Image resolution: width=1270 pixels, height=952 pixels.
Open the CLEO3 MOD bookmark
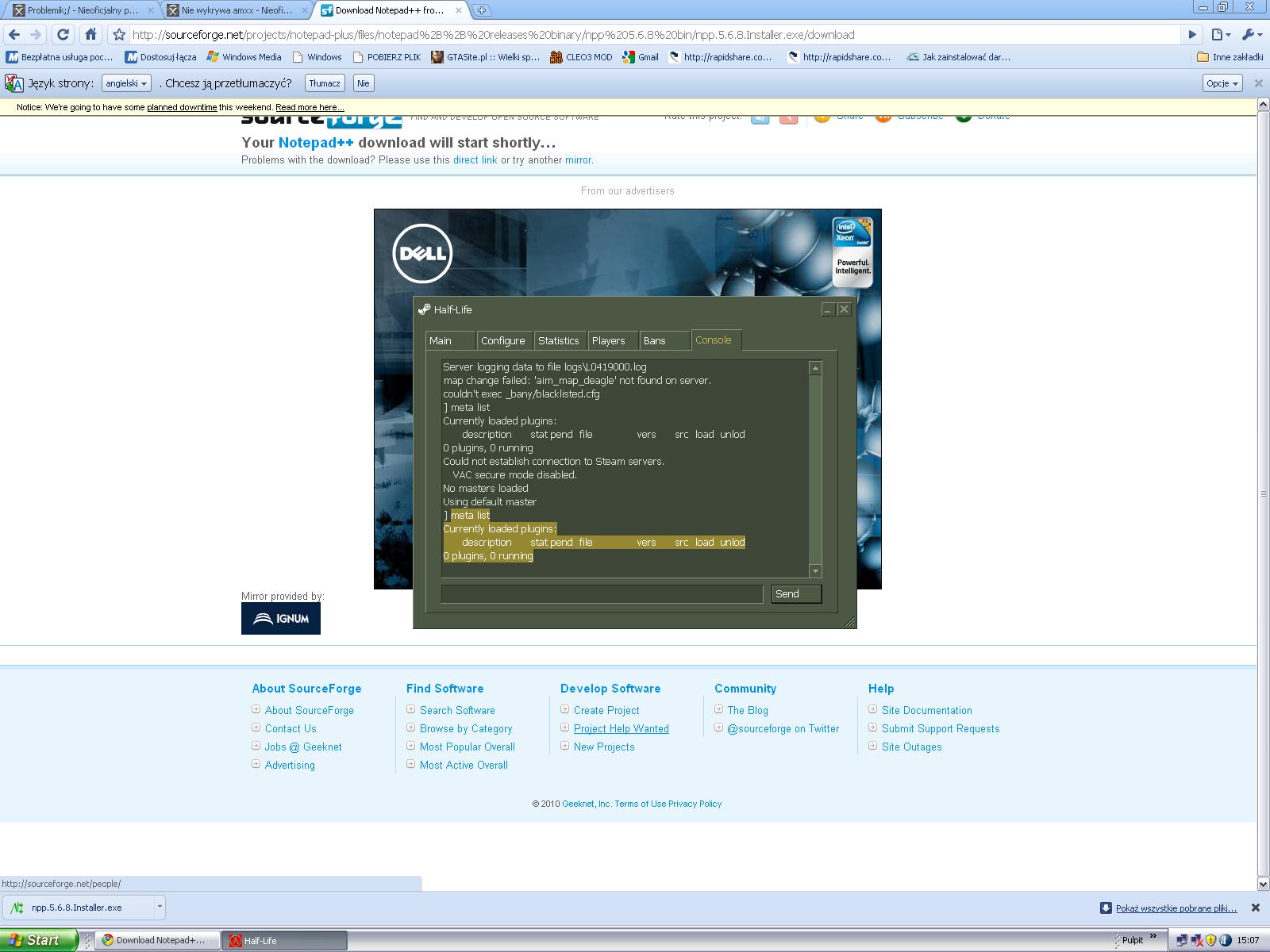point(581,57)
